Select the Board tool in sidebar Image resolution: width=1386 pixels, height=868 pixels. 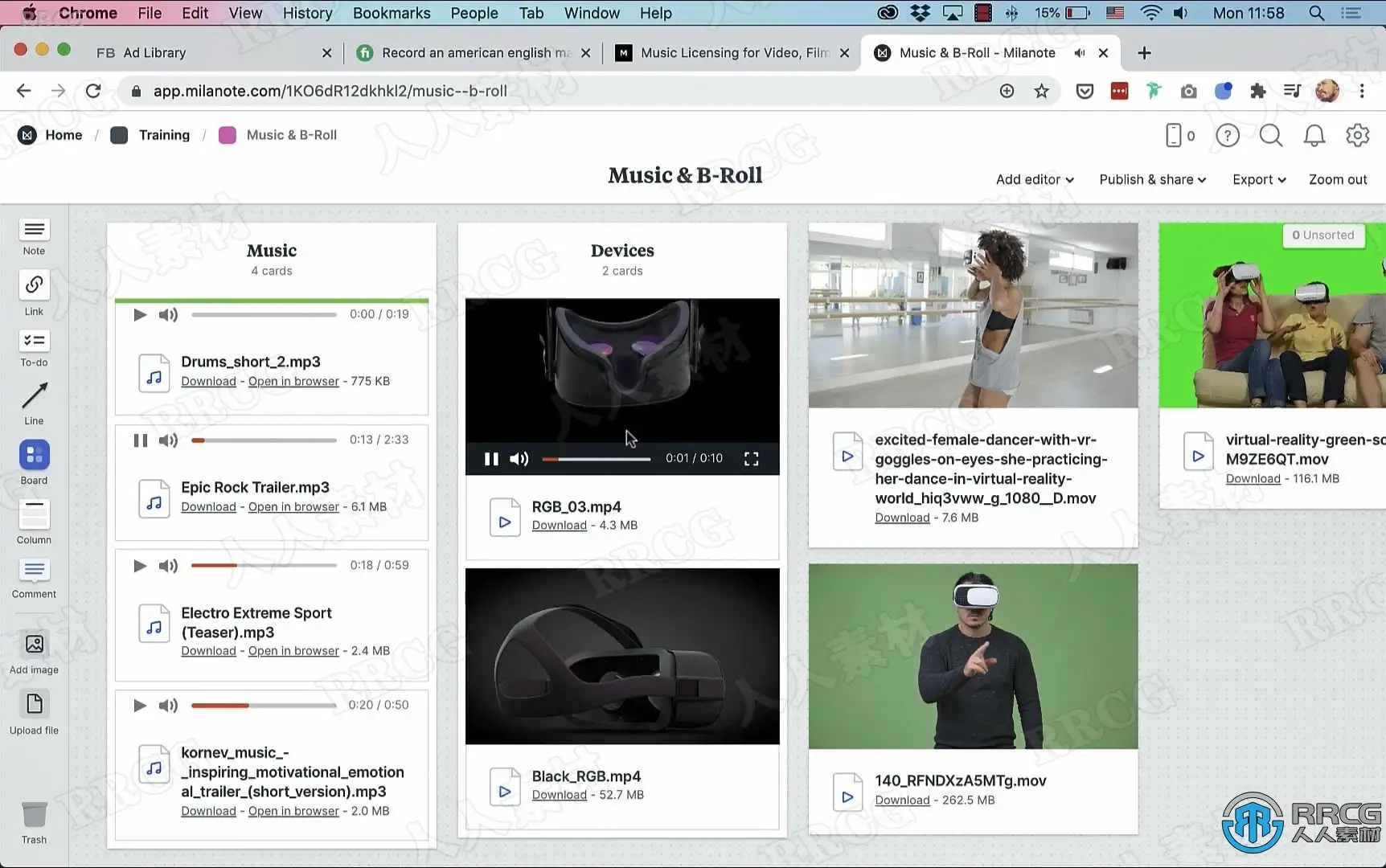pos(34,463)
